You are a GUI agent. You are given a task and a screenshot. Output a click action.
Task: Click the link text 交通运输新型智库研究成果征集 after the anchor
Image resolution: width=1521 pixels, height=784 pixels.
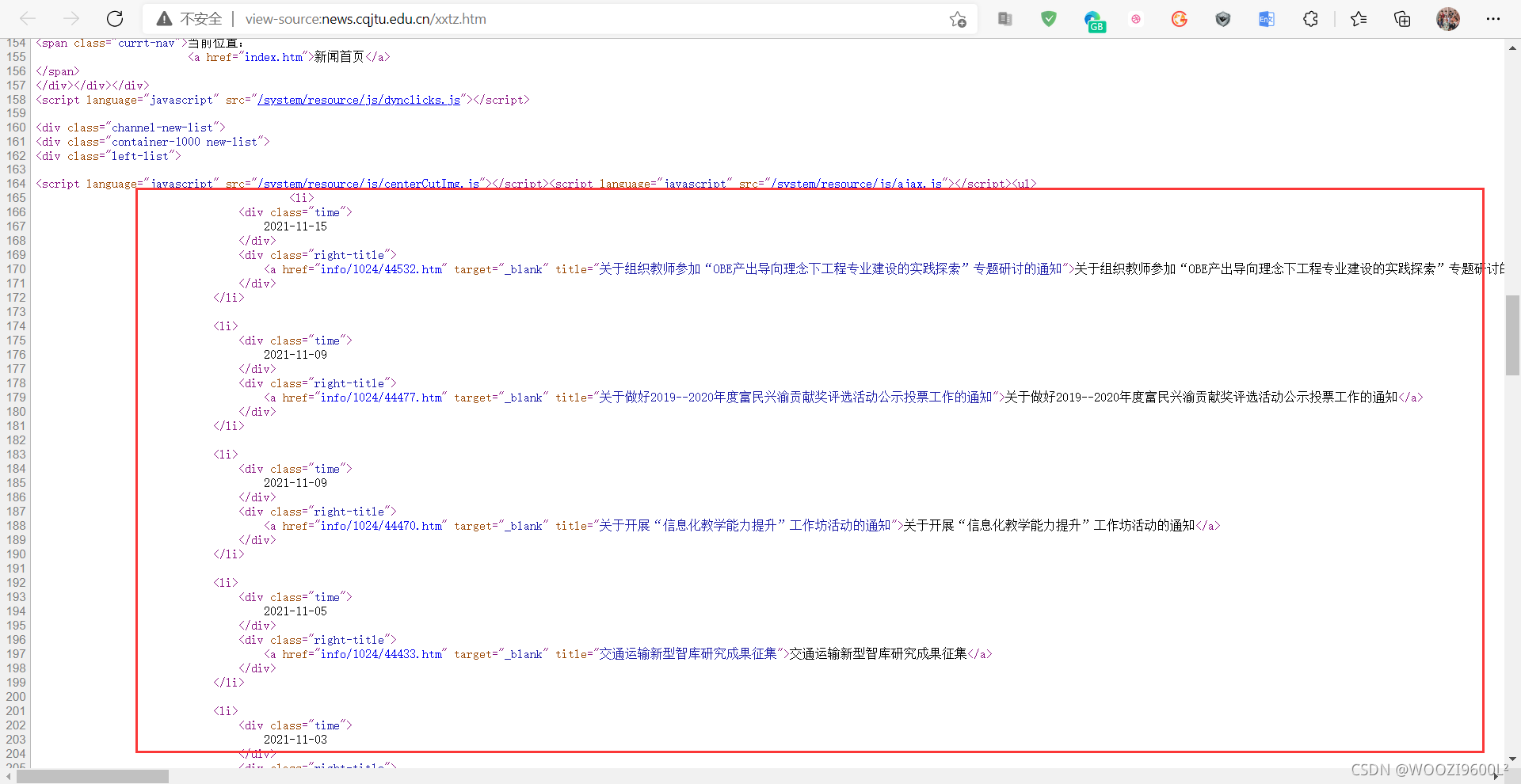878,654
